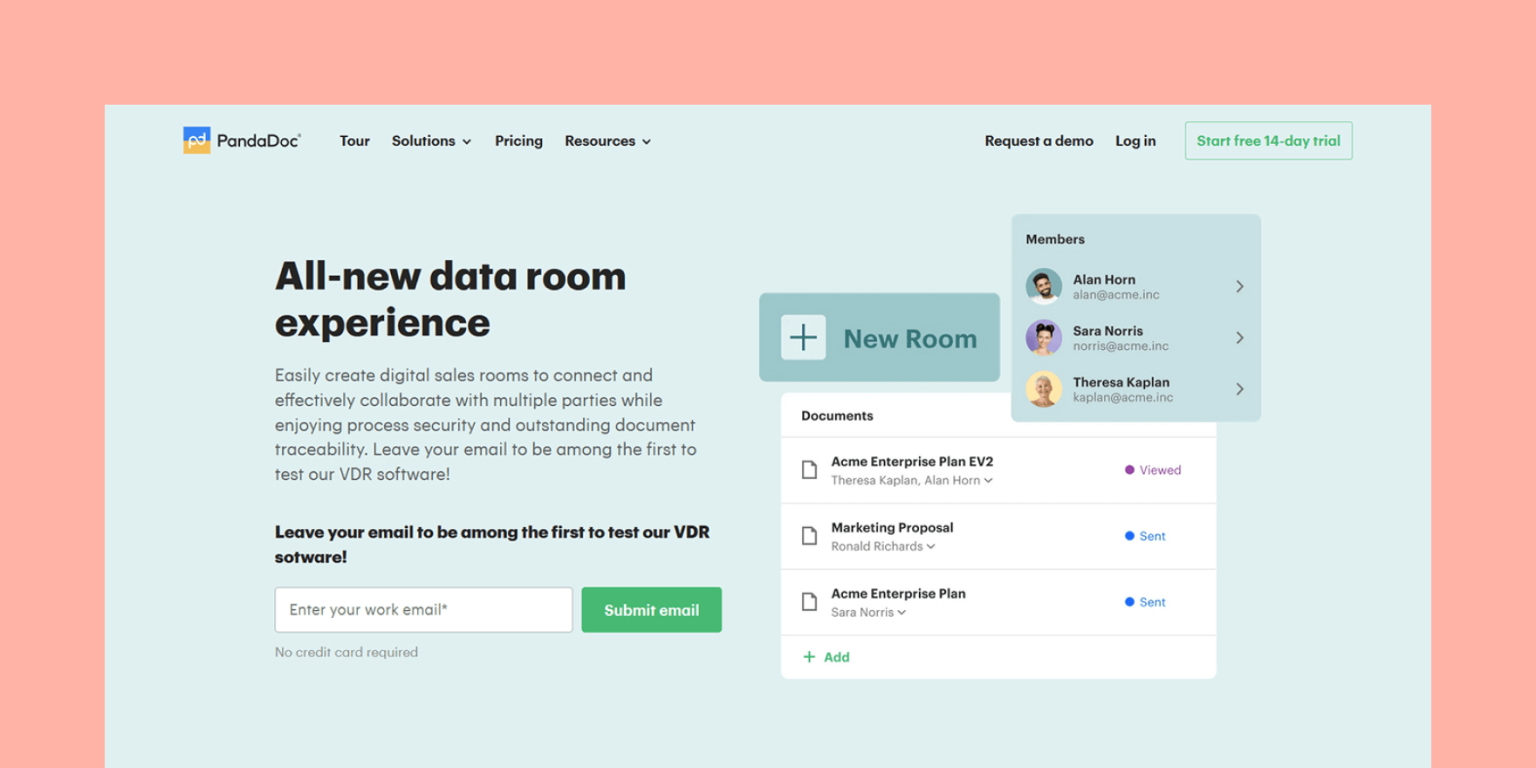Click the work email input field
The width and height of the screenshot is (1536, 768).
[x=423, y=609]
